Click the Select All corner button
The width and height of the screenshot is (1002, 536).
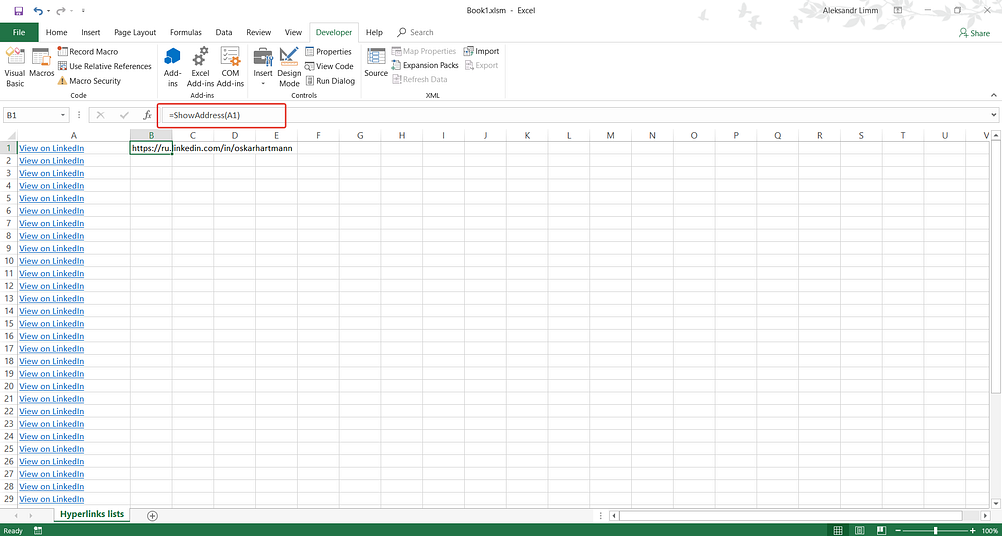pos(8,135)
